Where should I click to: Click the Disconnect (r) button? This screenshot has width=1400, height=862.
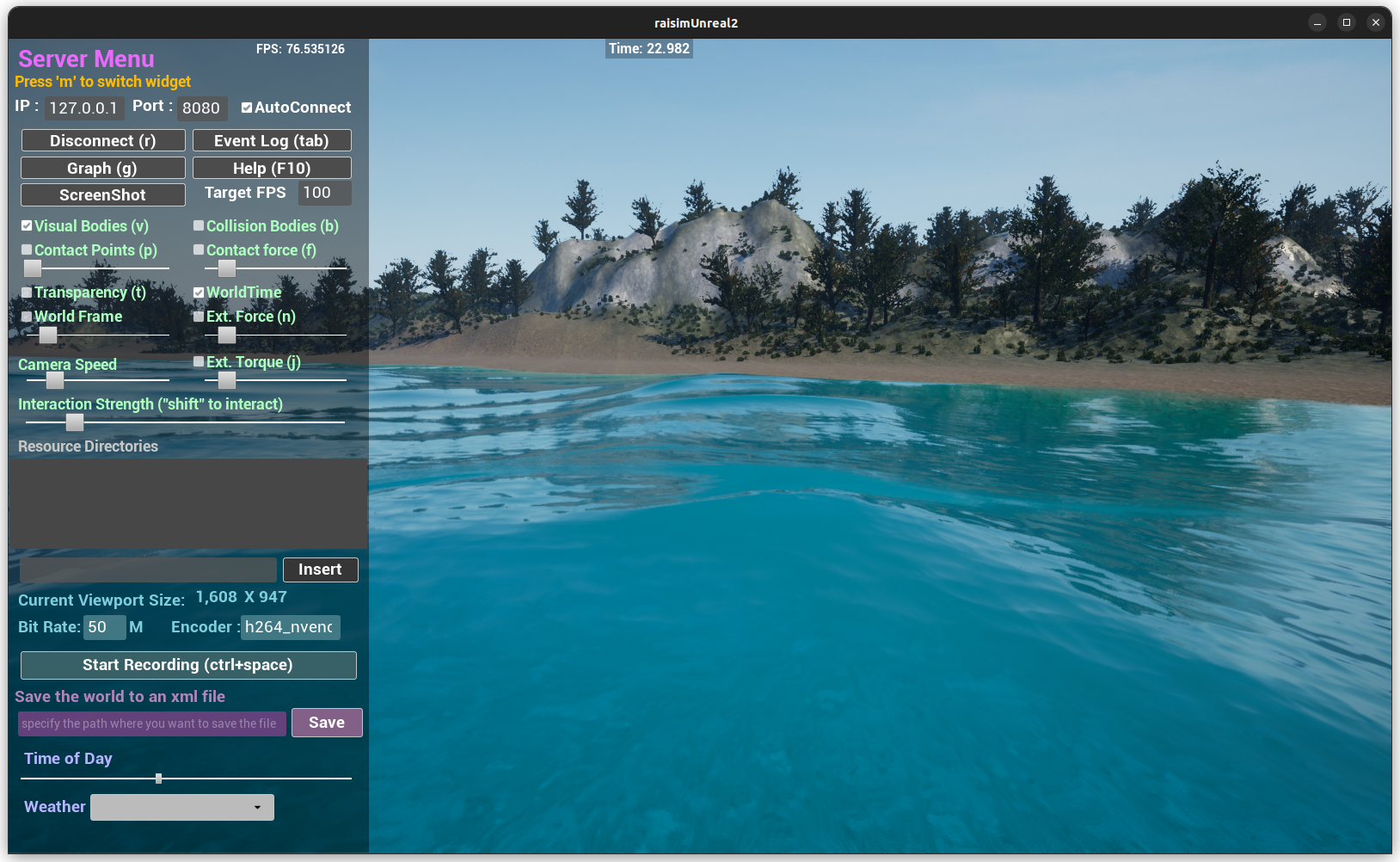(x=103, y=141)
